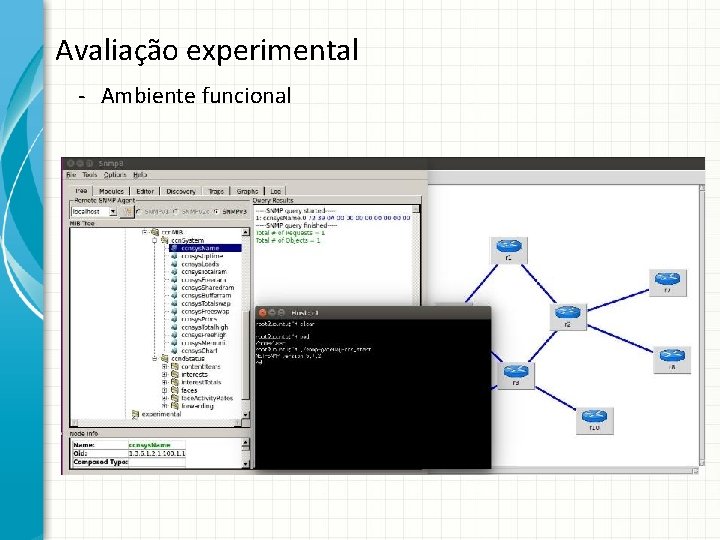Select the router linked to r2 and r10
The image size is (720, 540).
click(x=516, y=375)
